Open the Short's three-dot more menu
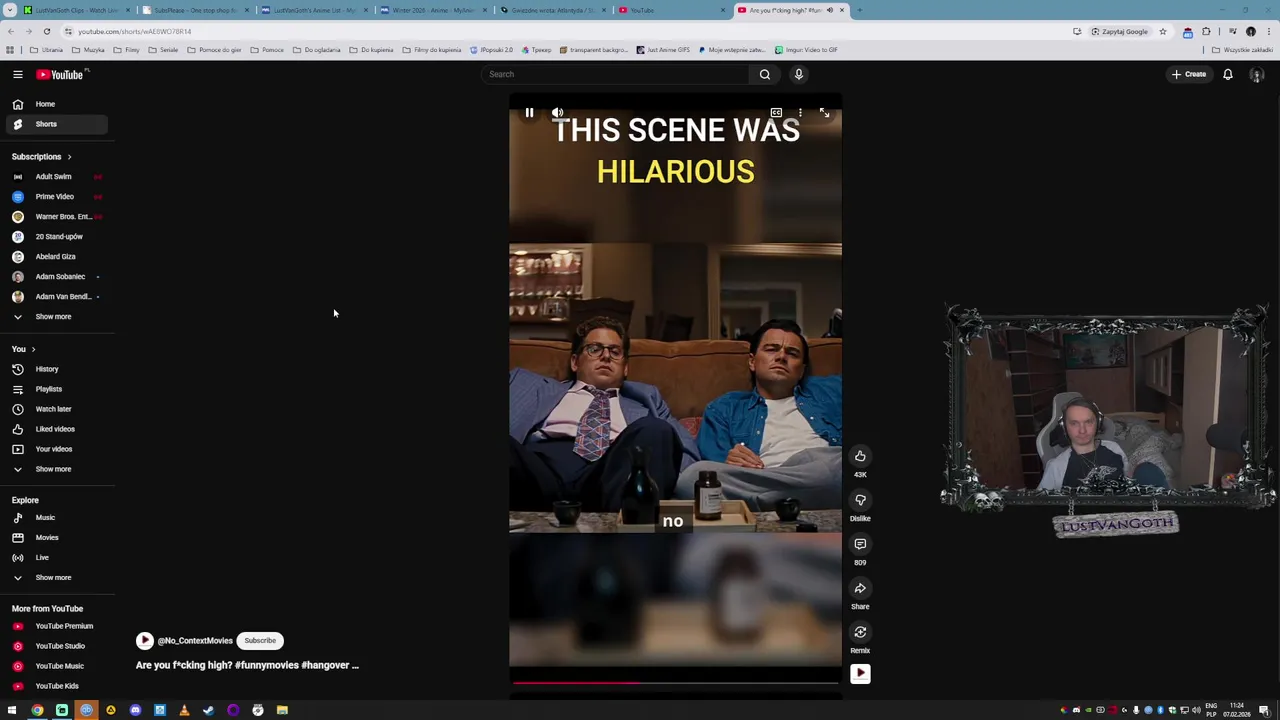The height and width of the screenshot is (720, 1280). coord(800,113)
